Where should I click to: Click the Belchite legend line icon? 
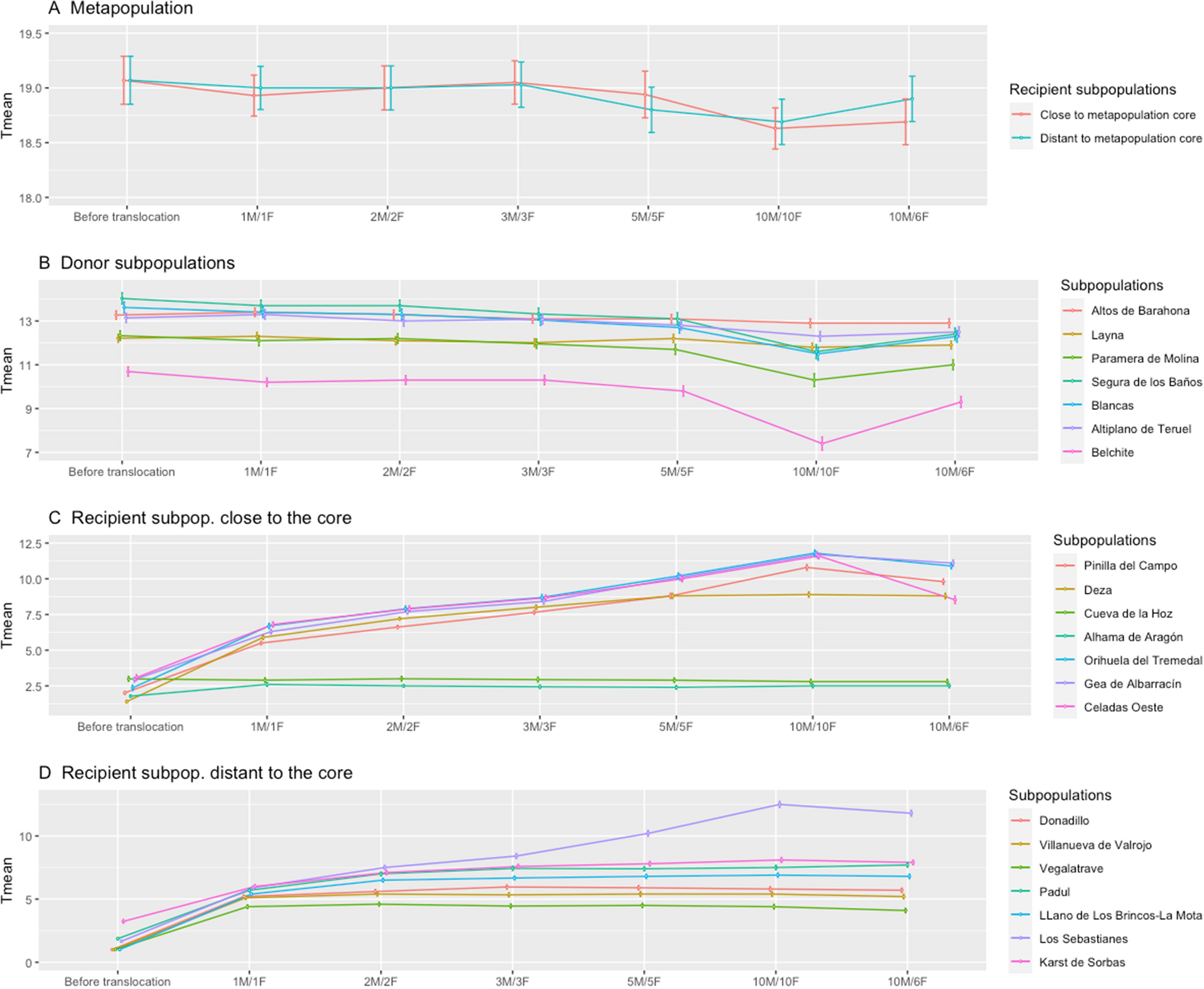(1071, 452)
